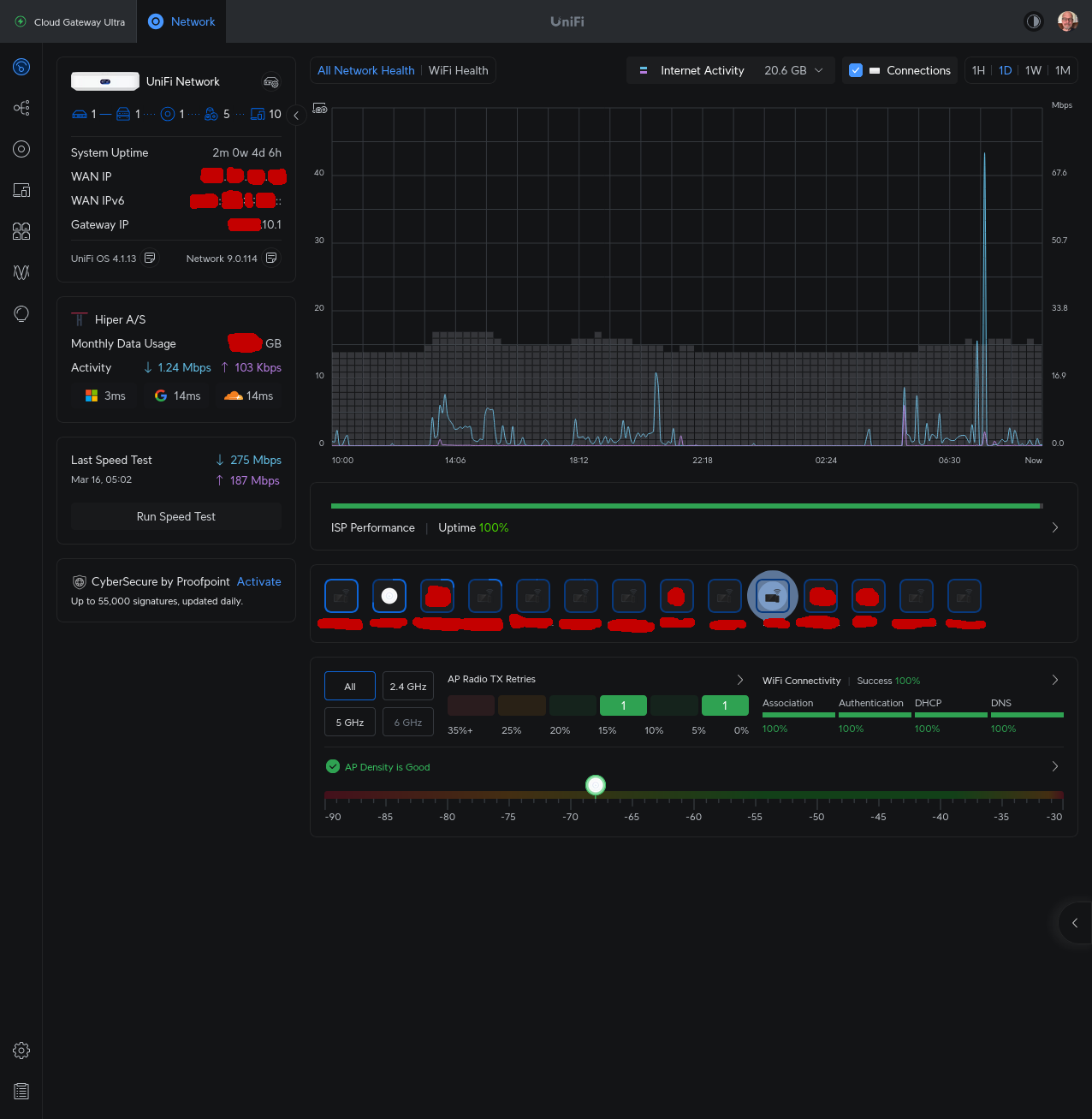Image resolution: width=1092 pixels, height=1119 pixels.
Task: Collapse the device summary with the chevron
Action: pyautogui.click(x=296, y=115)
